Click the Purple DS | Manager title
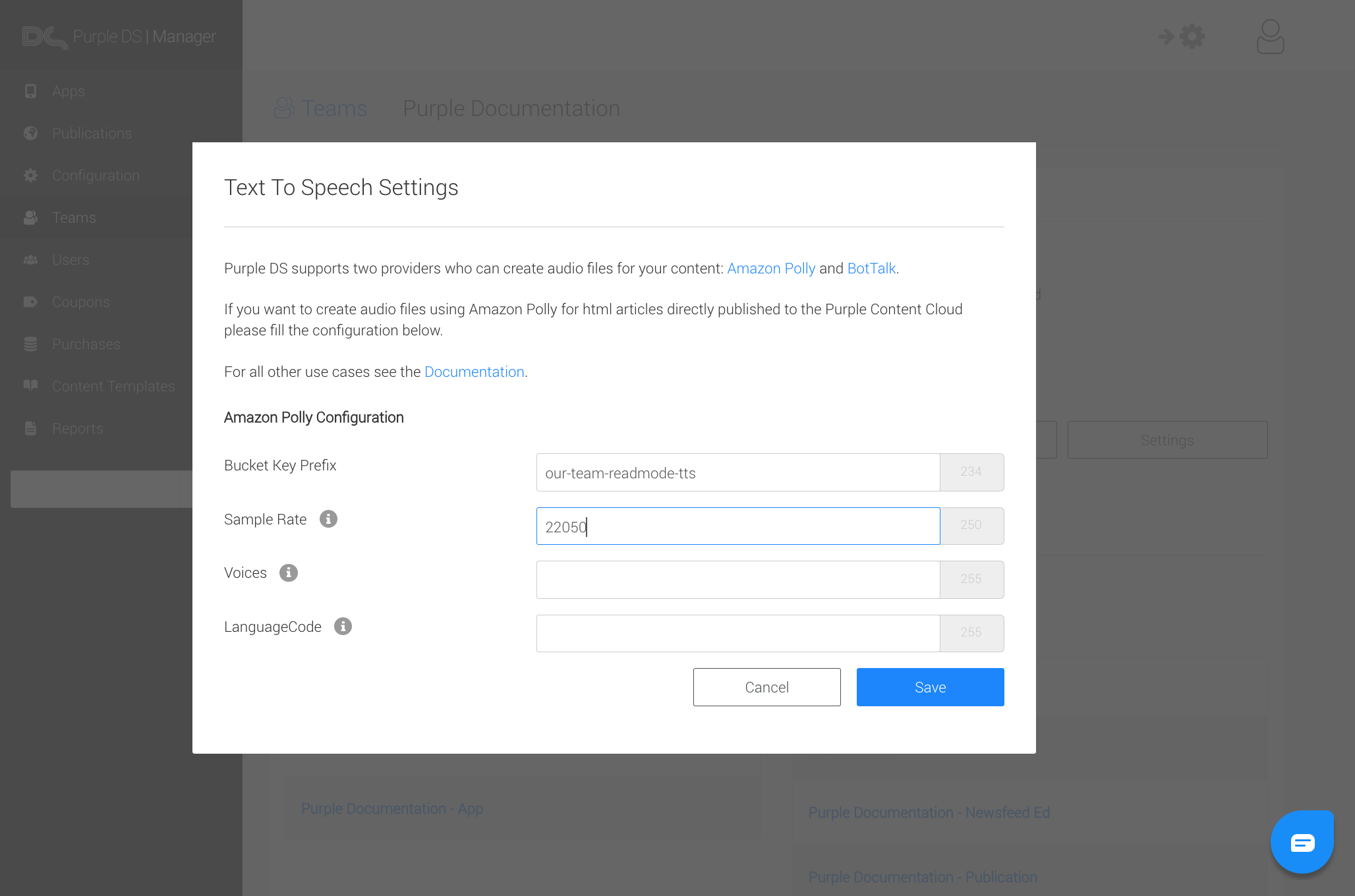 tap(144, 37)
